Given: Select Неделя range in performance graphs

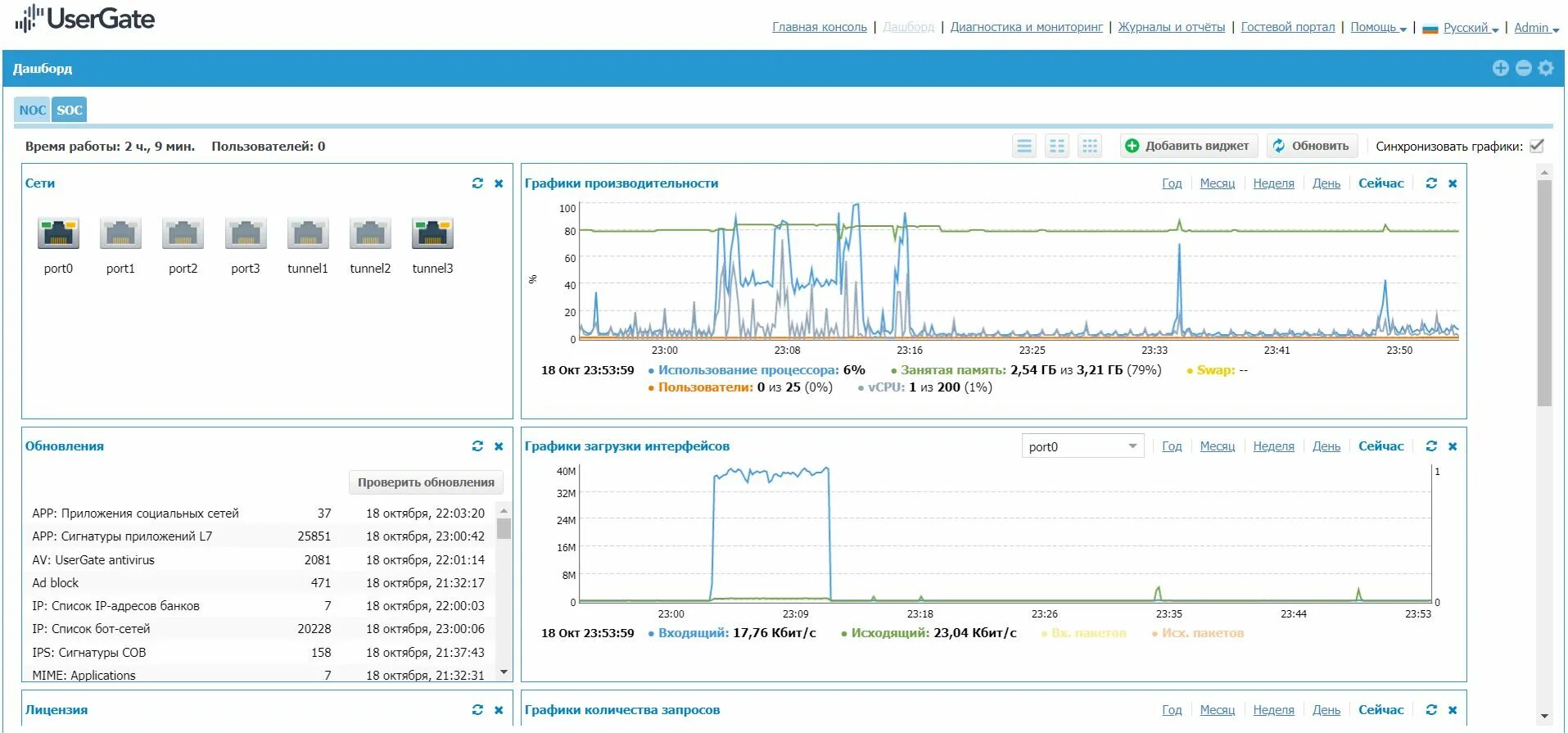Looking at the screenshot, I should click(1273, 183).
